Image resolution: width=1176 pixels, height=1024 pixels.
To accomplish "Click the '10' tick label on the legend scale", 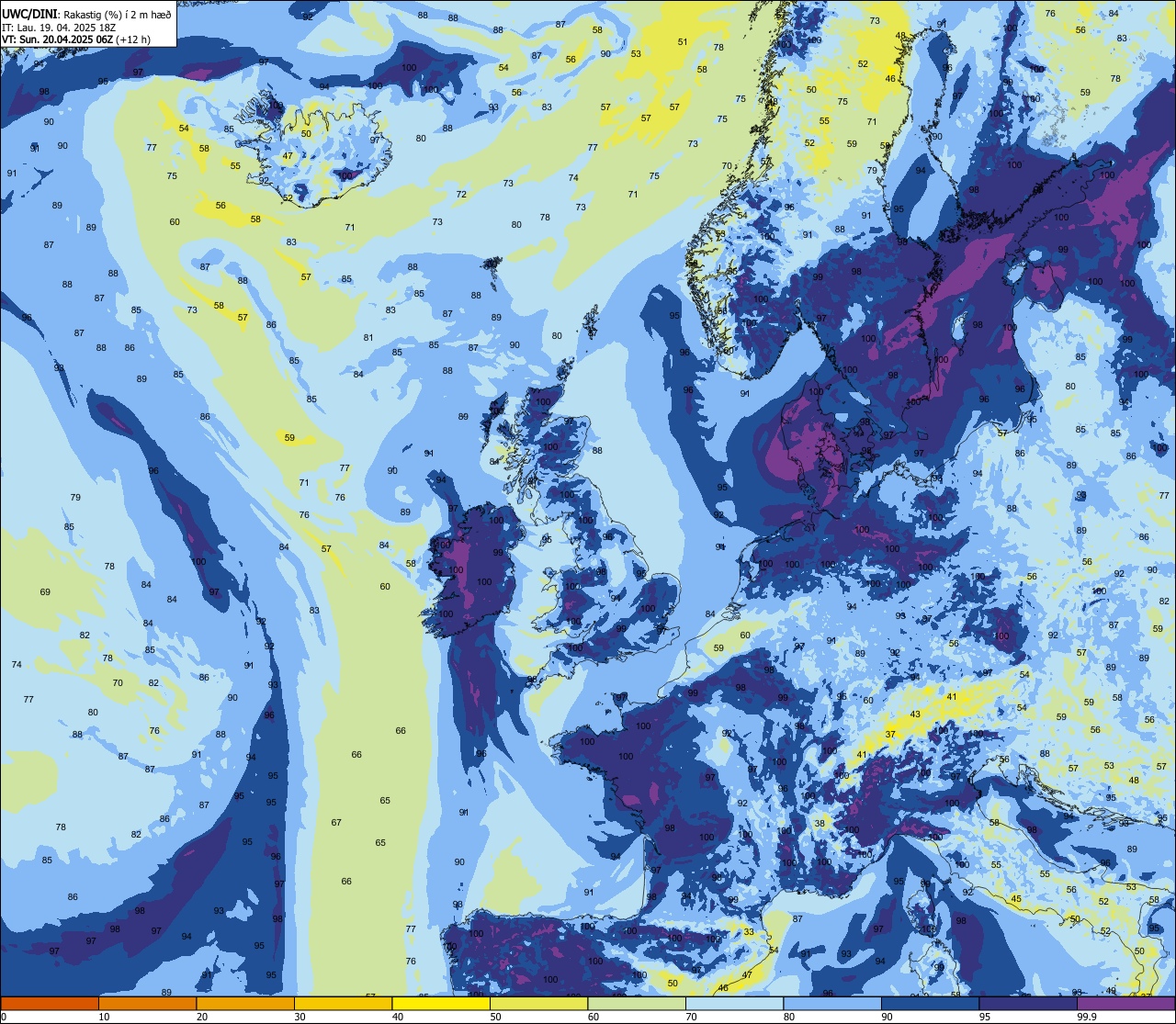I will 105,1017.
